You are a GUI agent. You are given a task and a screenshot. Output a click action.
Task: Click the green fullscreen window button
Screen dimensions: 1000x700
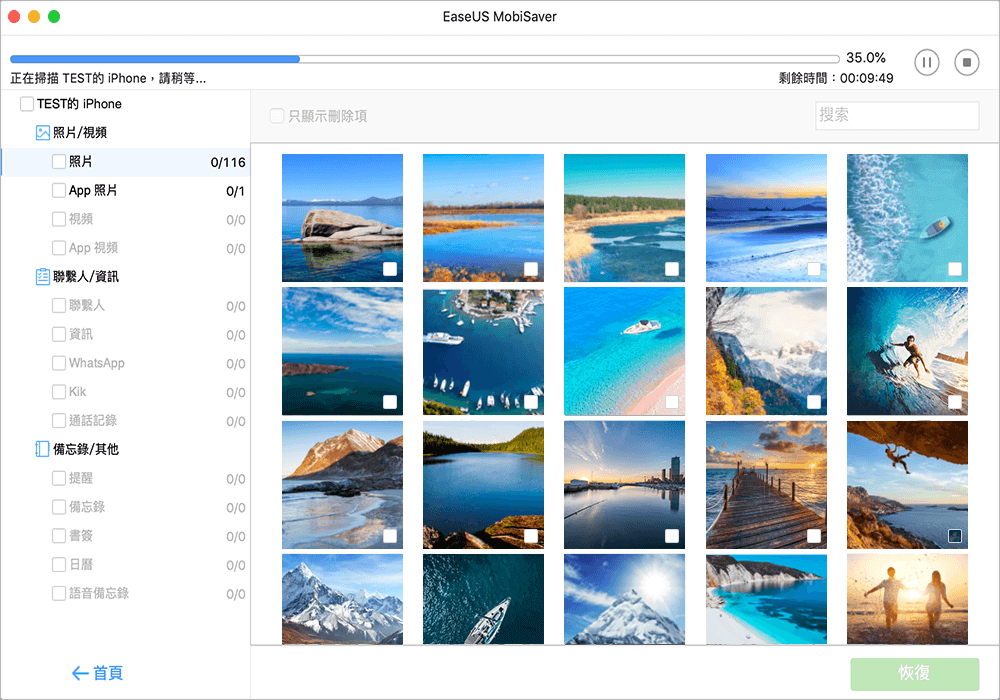pyautogui.click(x=54, y=17)
